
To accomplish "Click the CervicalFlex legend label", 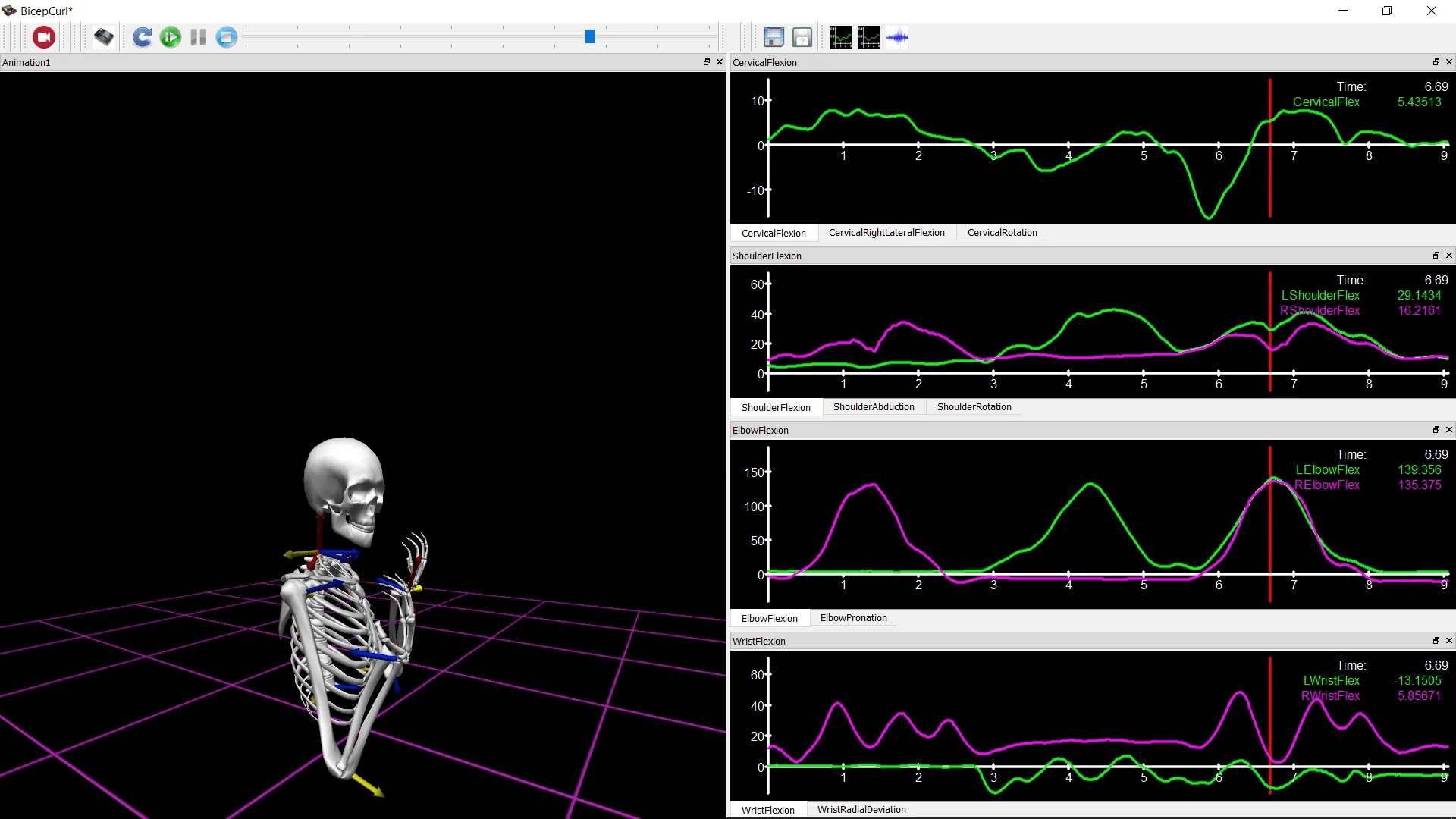I will [1326, 102].
